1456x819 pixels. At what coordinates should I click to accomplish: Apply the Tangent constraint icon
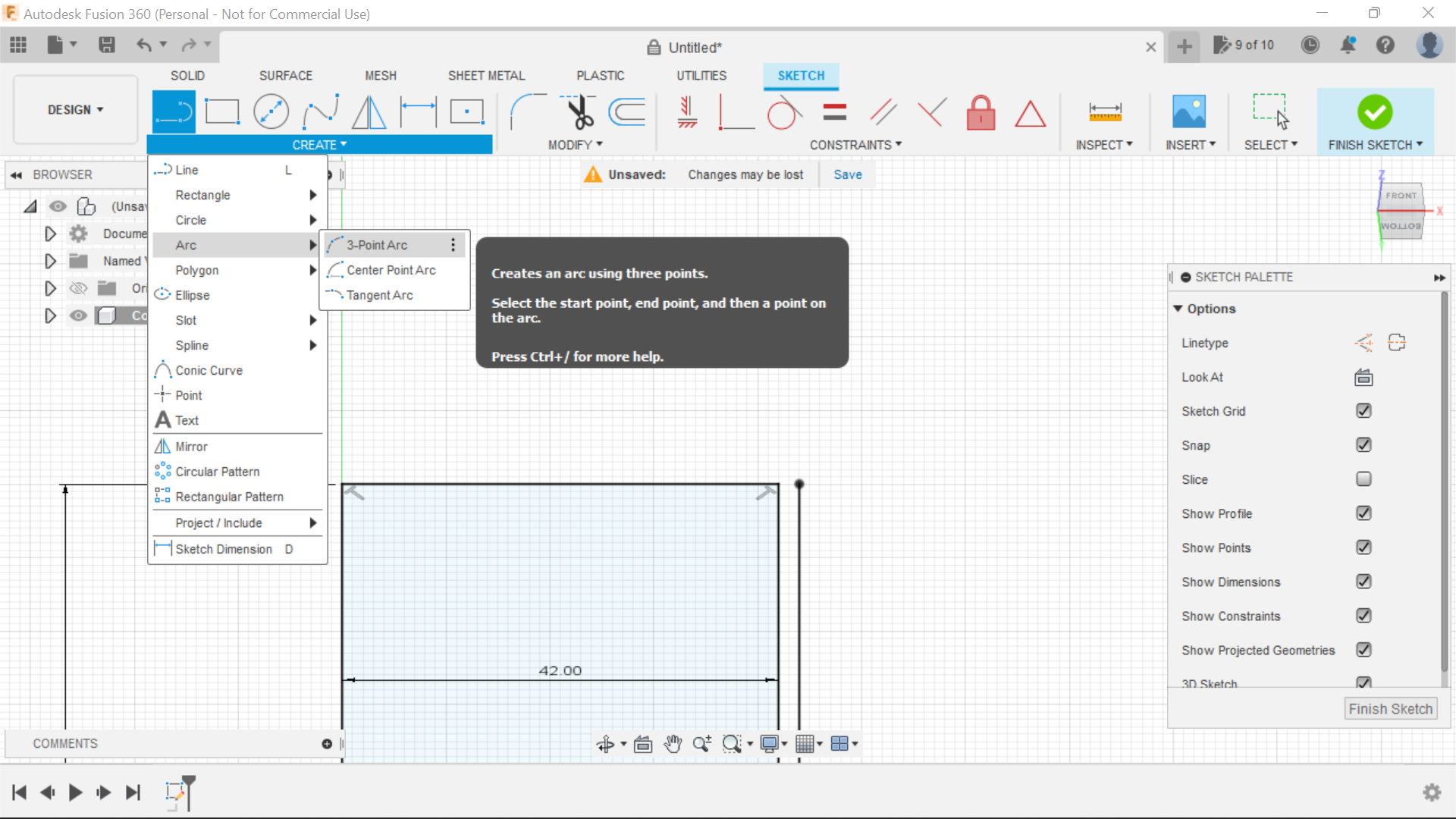[x=785, y=112]
